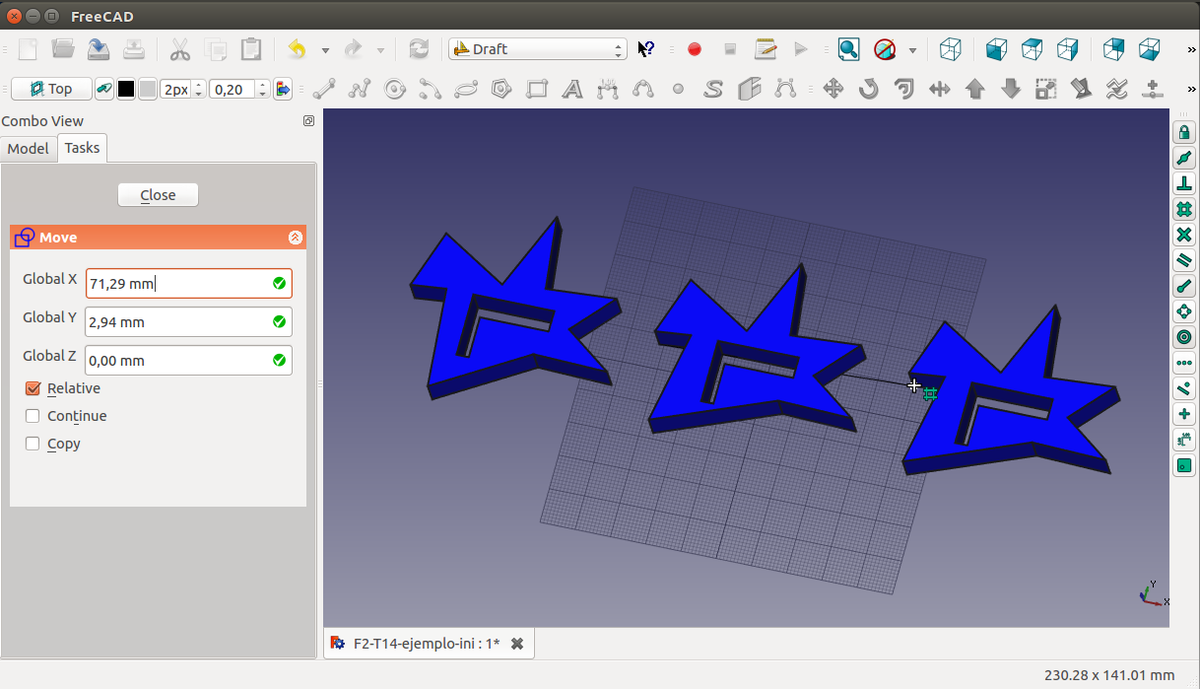The width and height of the screenshot is (1200, 689).
Task: Click the Draft Circle tool icon
Action: point(395,89)
